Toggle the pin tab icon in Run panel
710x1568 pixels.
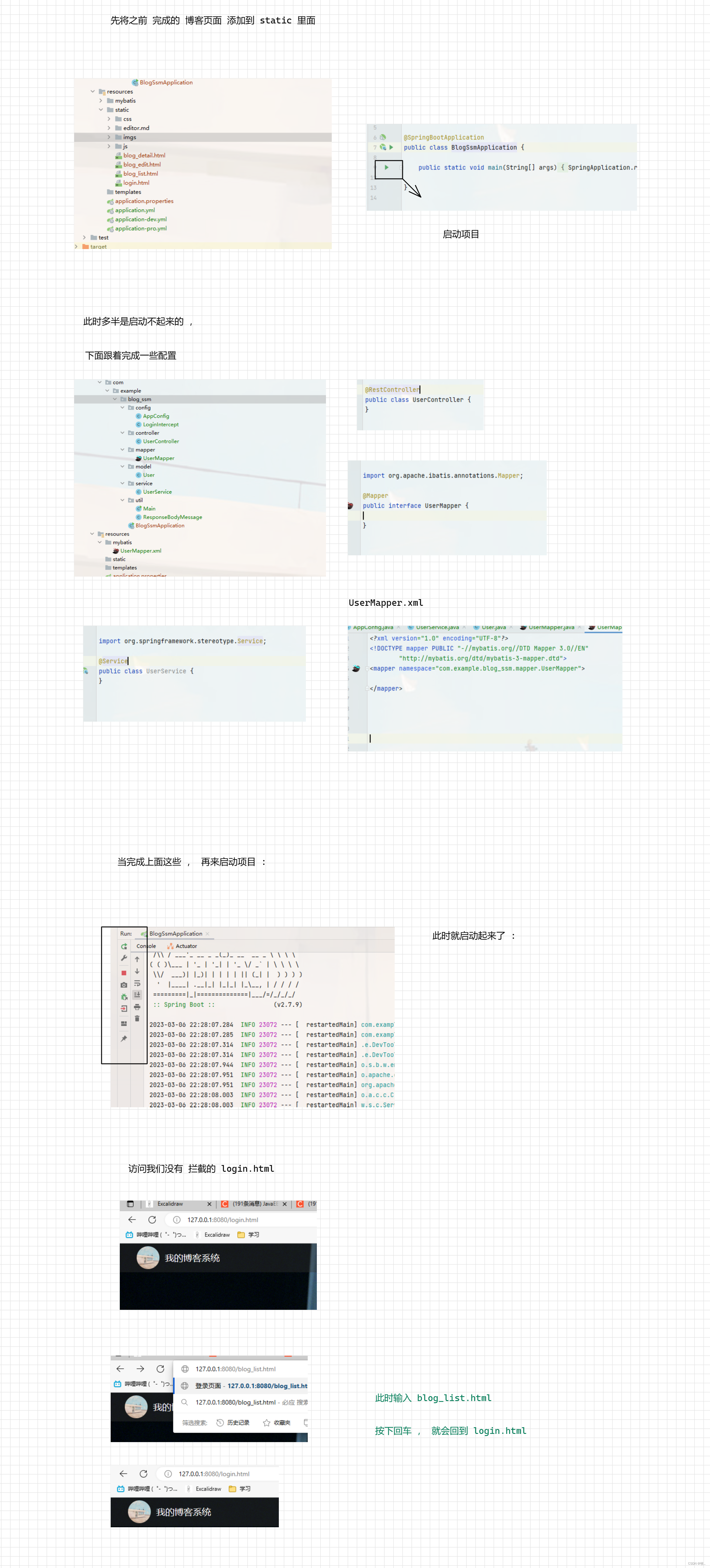click(124, 1039)
